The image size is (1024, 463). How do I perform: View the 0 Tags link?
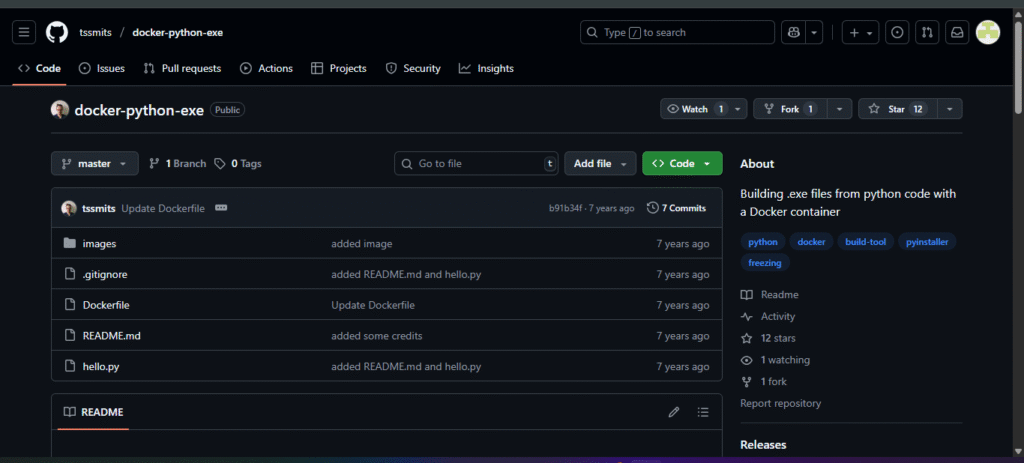[238, 163]
